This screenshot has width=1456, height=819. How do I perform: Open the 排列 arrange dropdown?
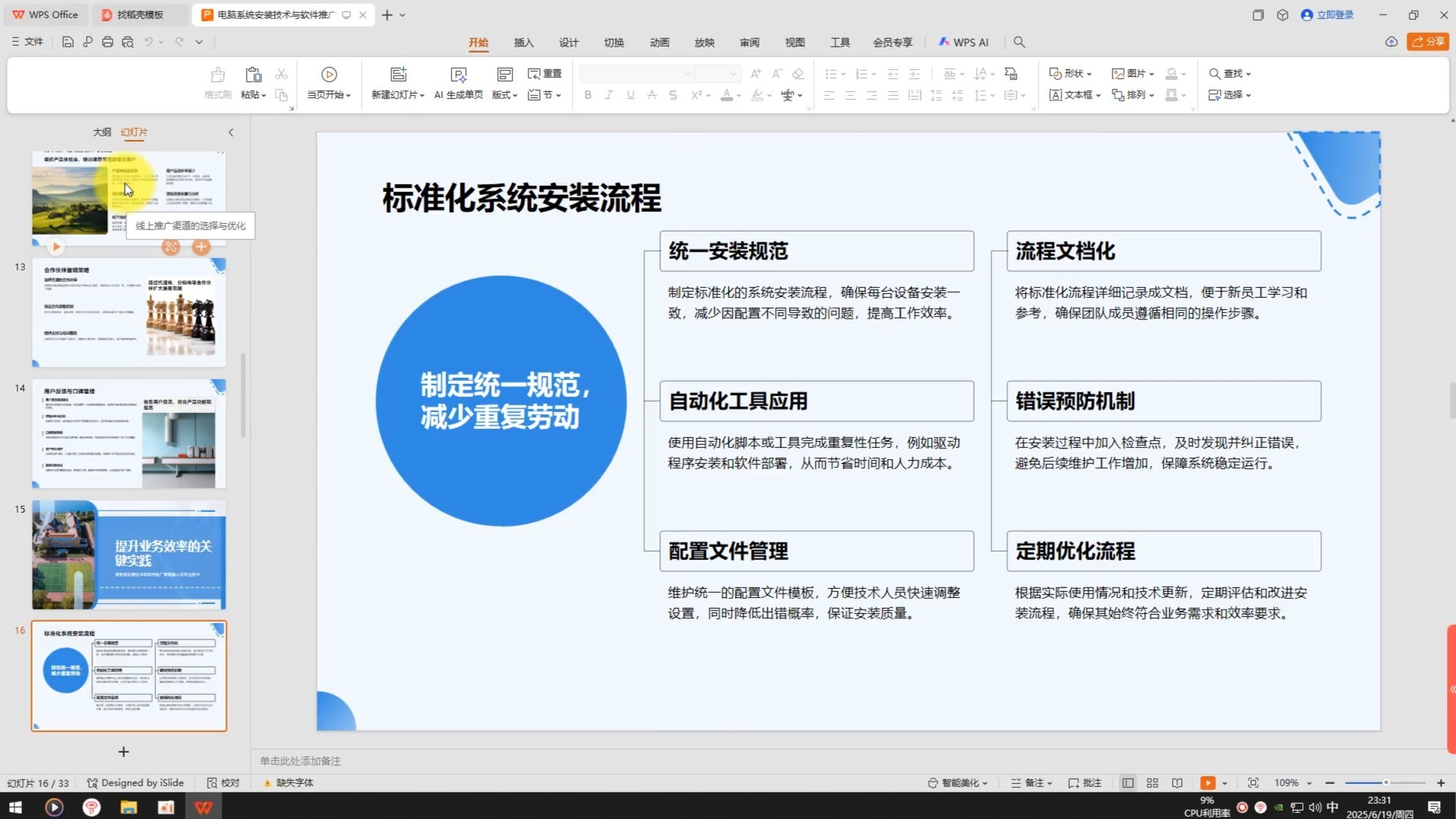tap(1133, 95)
